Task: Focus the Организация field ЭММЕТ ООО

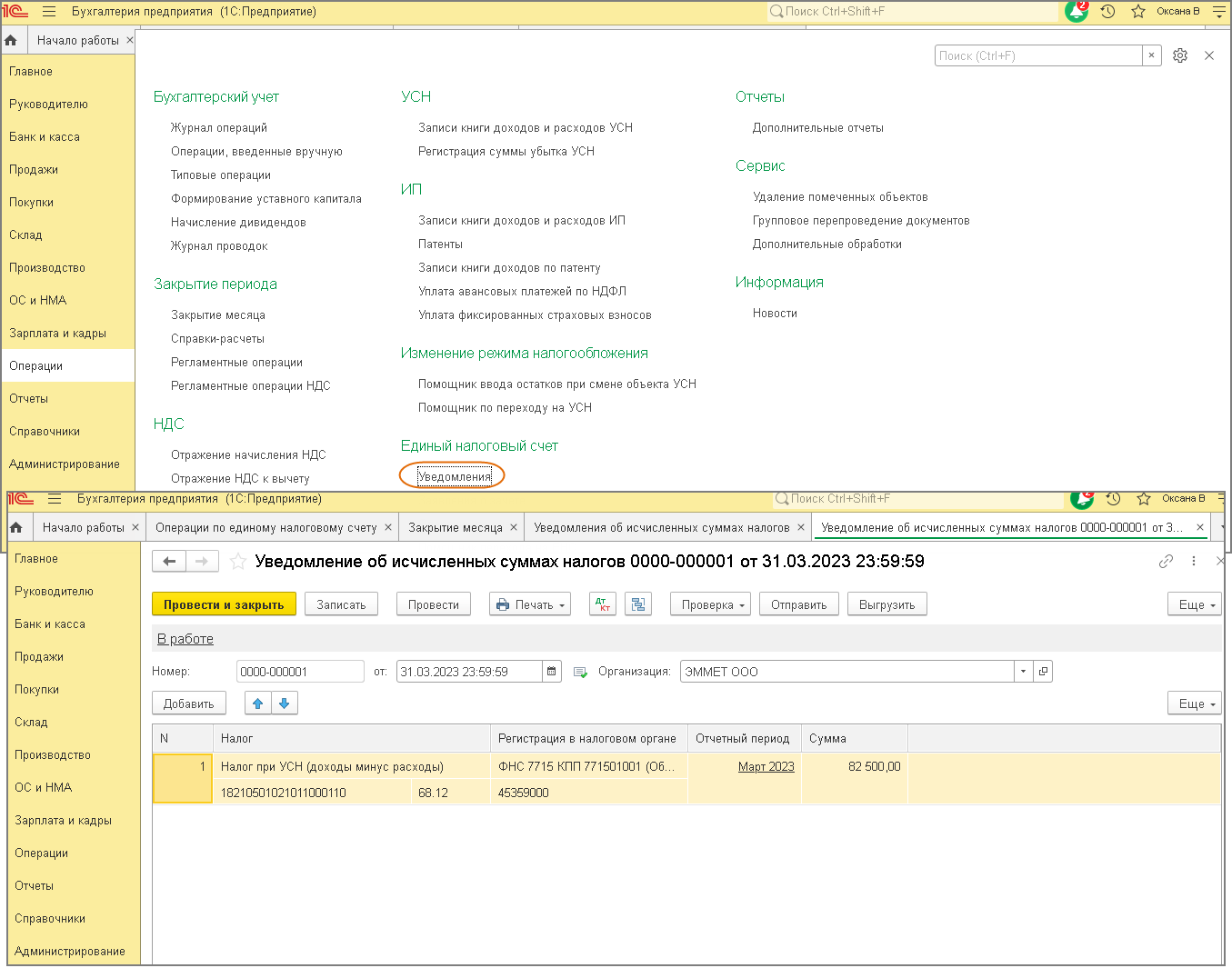Action: click(847, 672)
